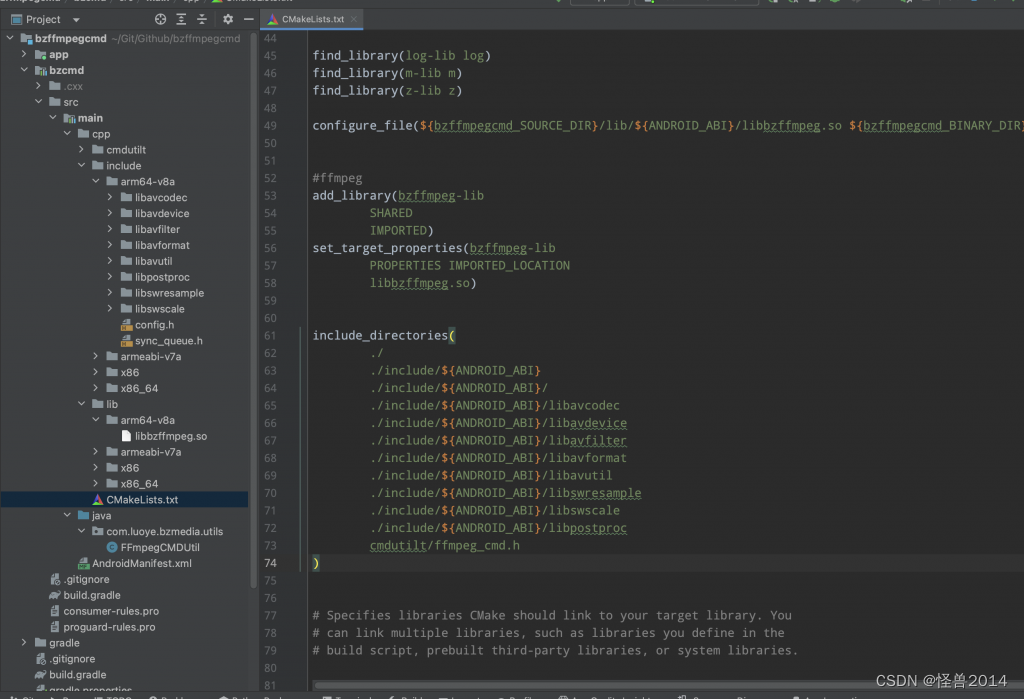Select com.luoye.bzmedia.utils package

click(165, 532)
